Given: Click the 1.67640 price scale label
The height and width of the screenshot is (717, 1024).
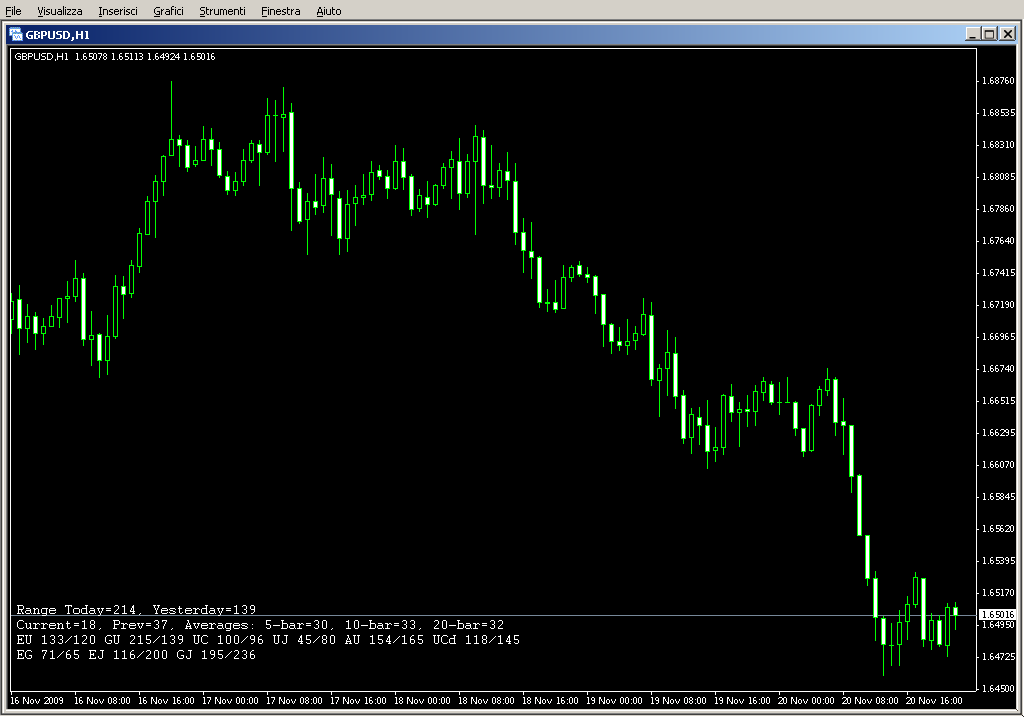Looking at the screenshot, I should click(x=999, y=241).
